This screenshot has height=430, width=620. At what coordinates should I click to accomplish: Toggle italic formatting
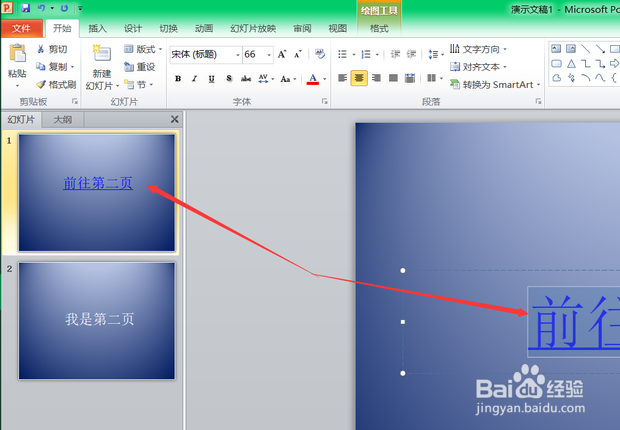(x=195, y=78)
